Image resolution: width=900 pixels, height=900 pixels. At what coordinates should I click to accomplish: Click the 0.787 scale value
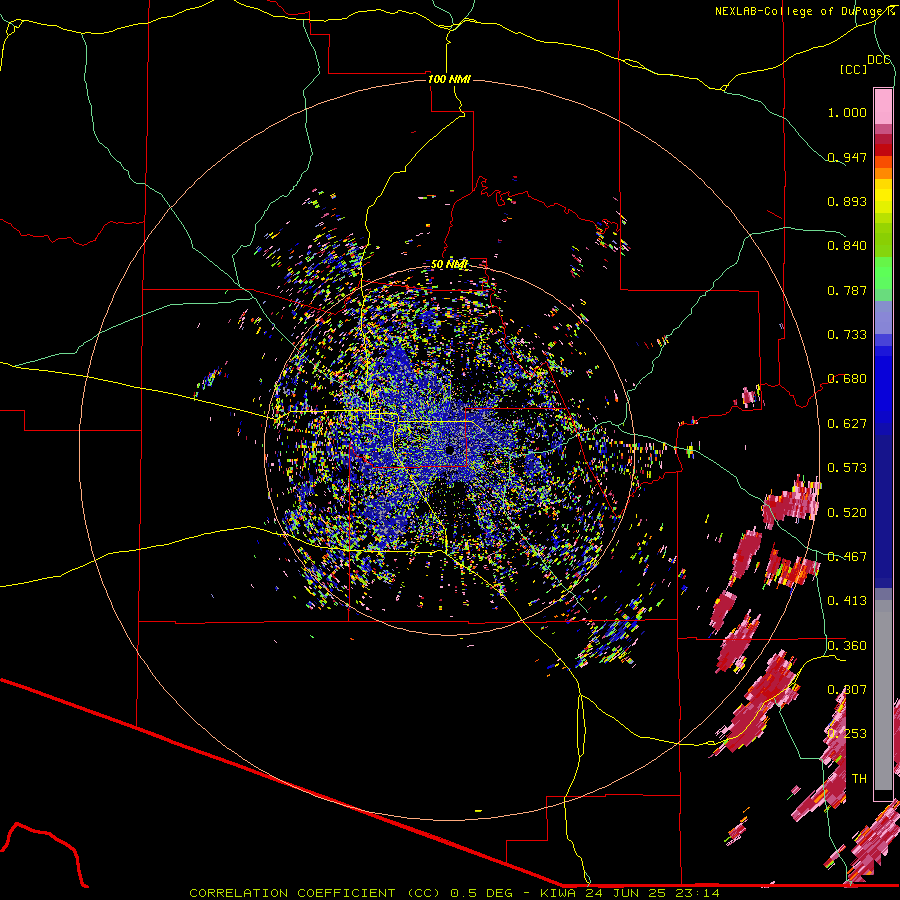point(847,290)
